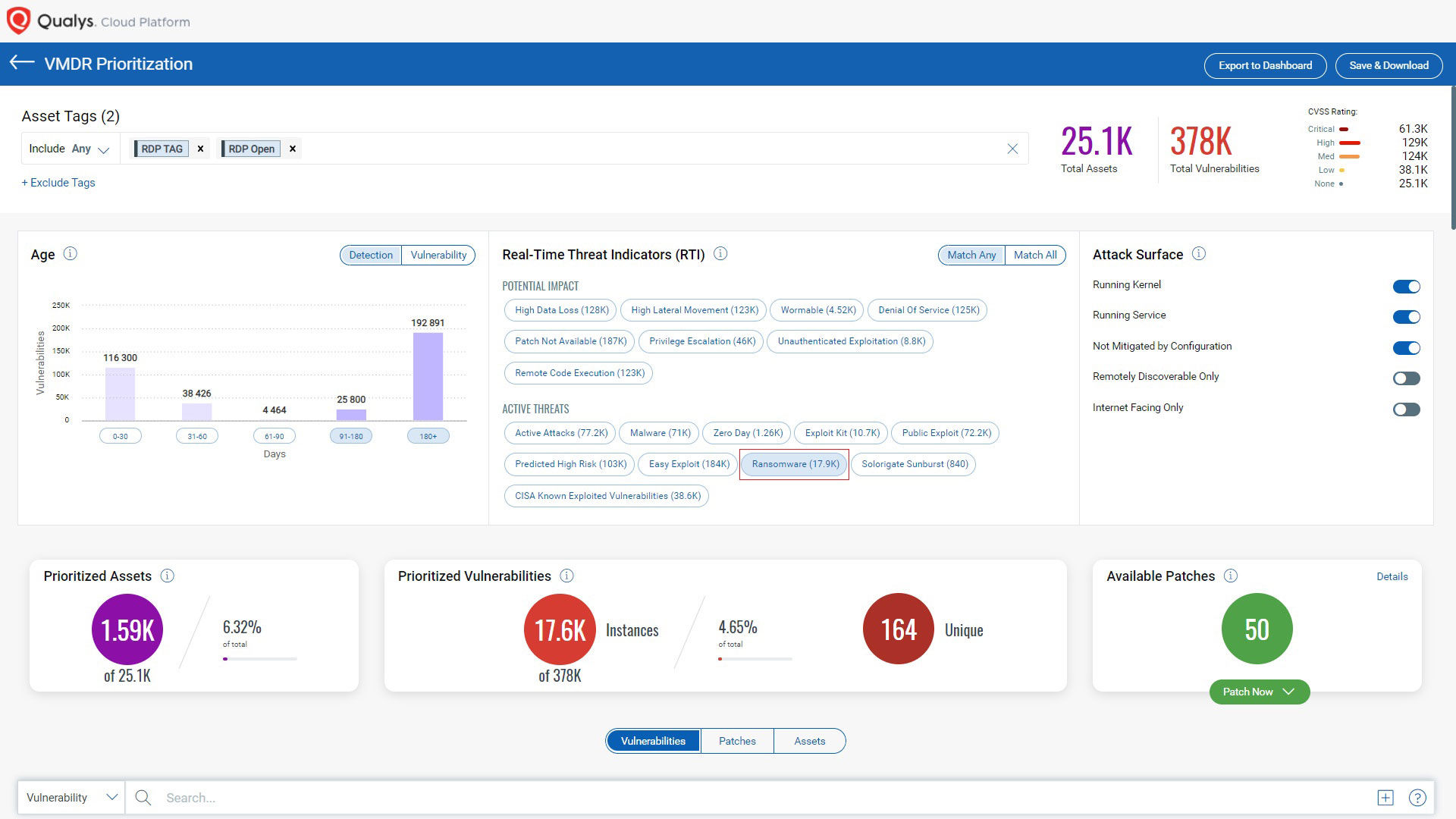Open the Include Any dropdown
This screenshot has height=819, width=1456.
point(70,149)
